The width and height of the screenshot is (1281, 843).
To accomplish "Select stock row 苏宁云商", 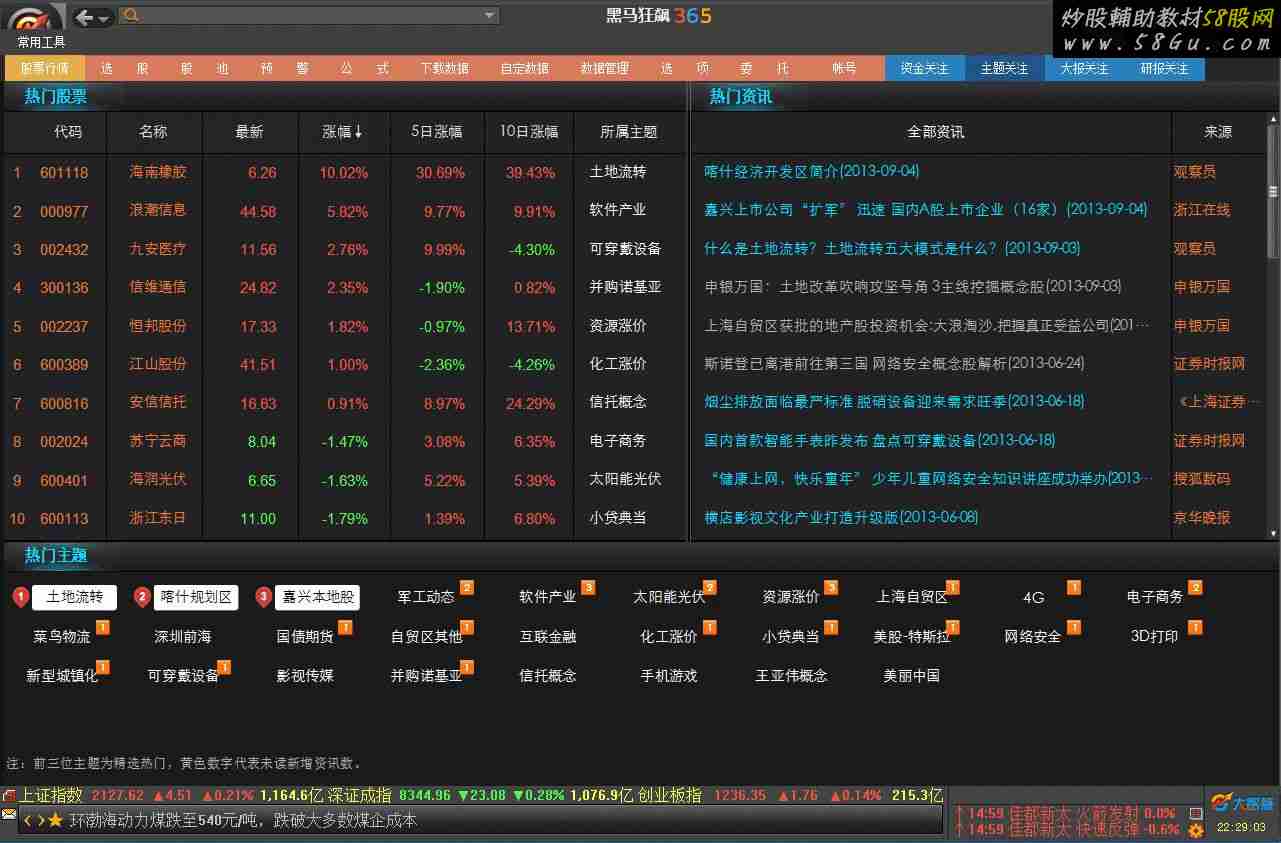I will pos(344,441).
